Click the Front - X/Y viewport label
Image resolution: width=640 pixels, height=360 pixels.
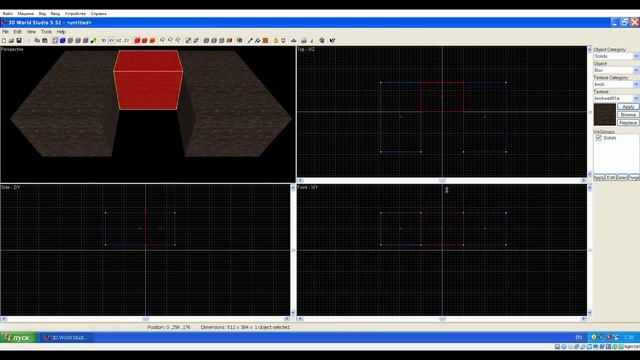tap(308, 187)
